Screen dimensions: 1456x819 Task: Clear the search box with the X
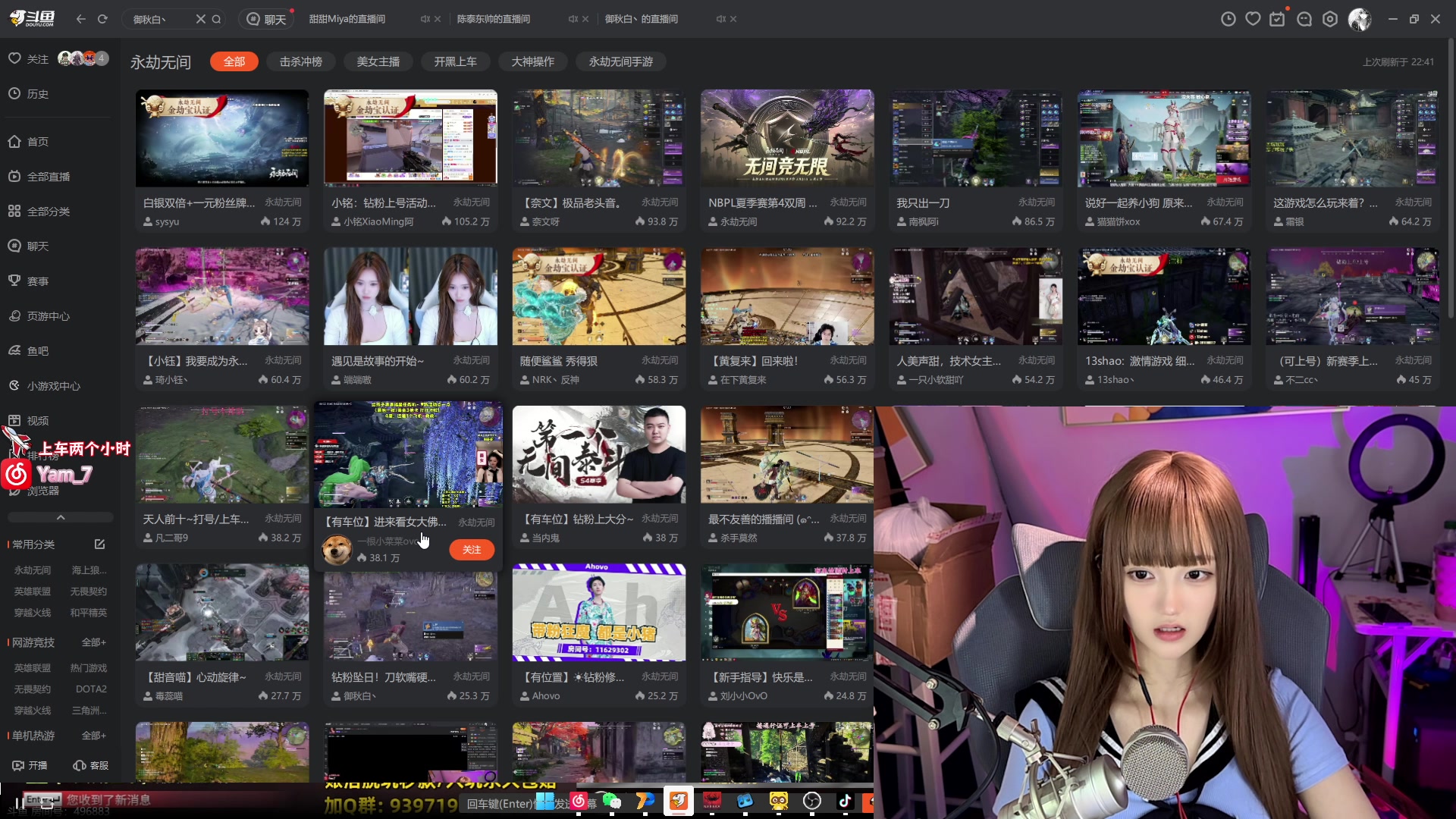click(x=200, y=19)
